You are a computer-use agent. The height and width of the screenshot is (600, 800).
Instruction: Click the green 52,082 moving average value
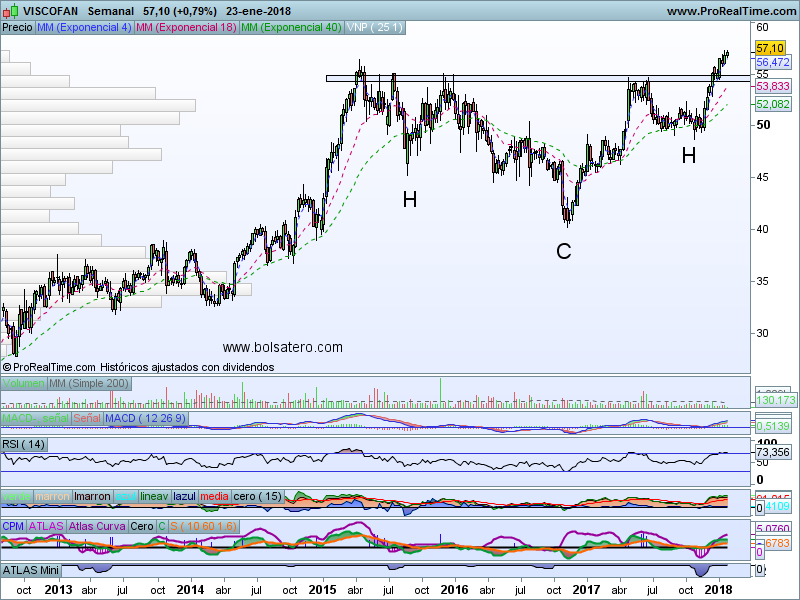click(773, 104)
